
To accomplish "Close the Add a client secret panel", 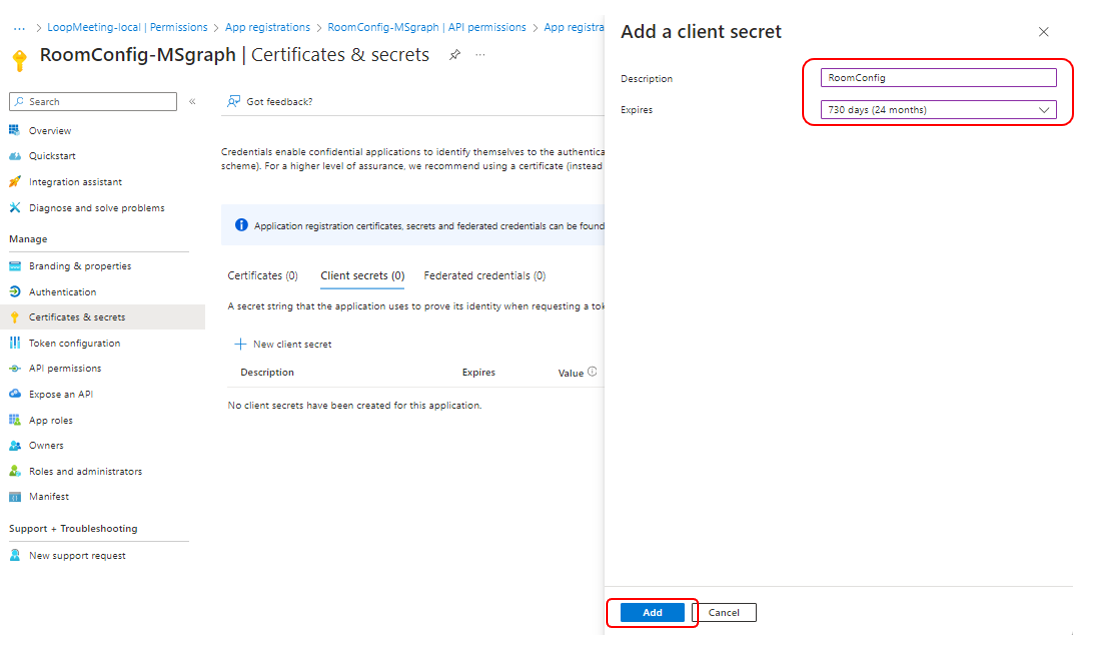I will coord(1044,32).
